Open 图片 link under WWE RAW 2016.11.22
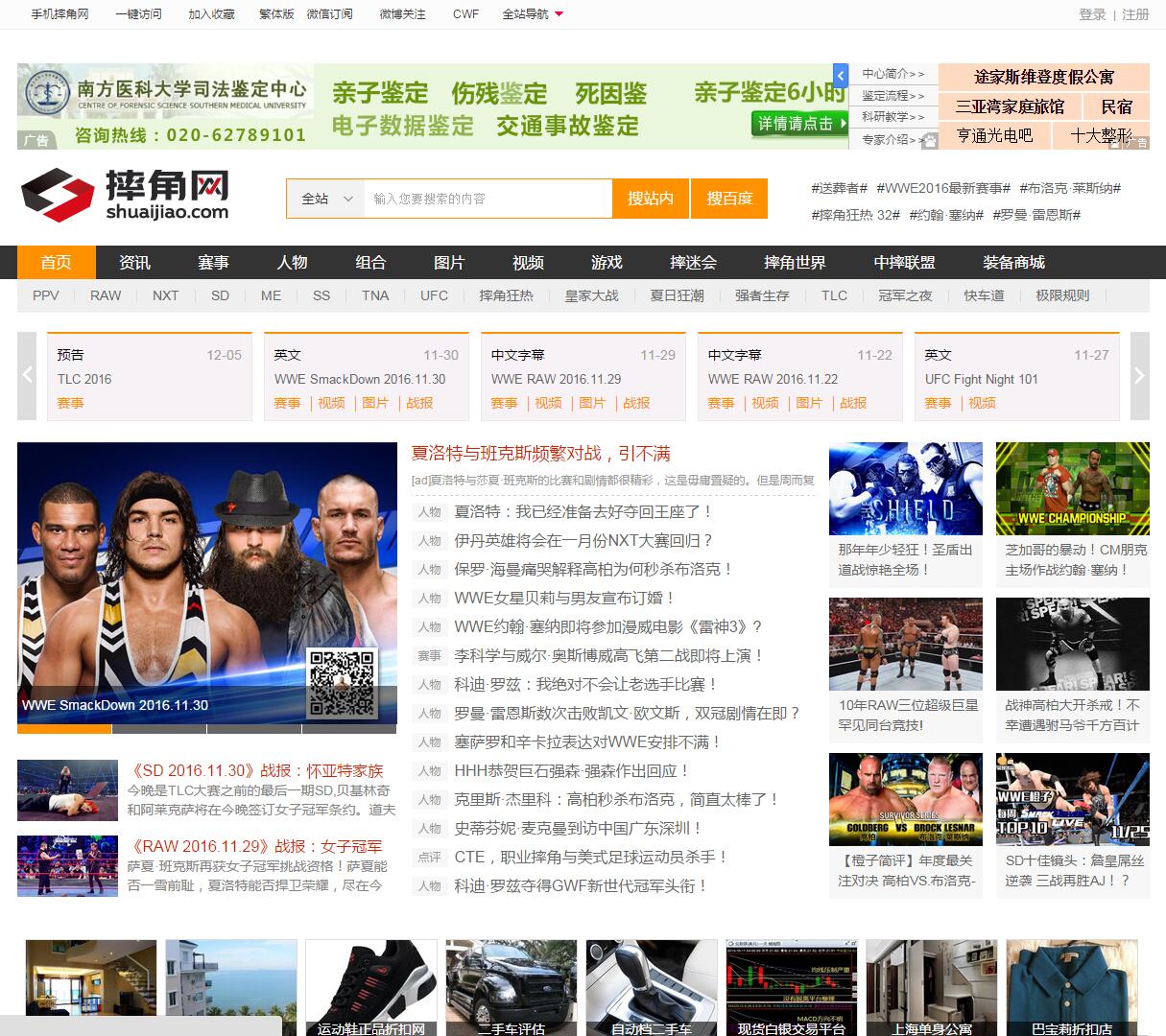The height and width of the screenshot is (1036, 1166). [809, 403]
